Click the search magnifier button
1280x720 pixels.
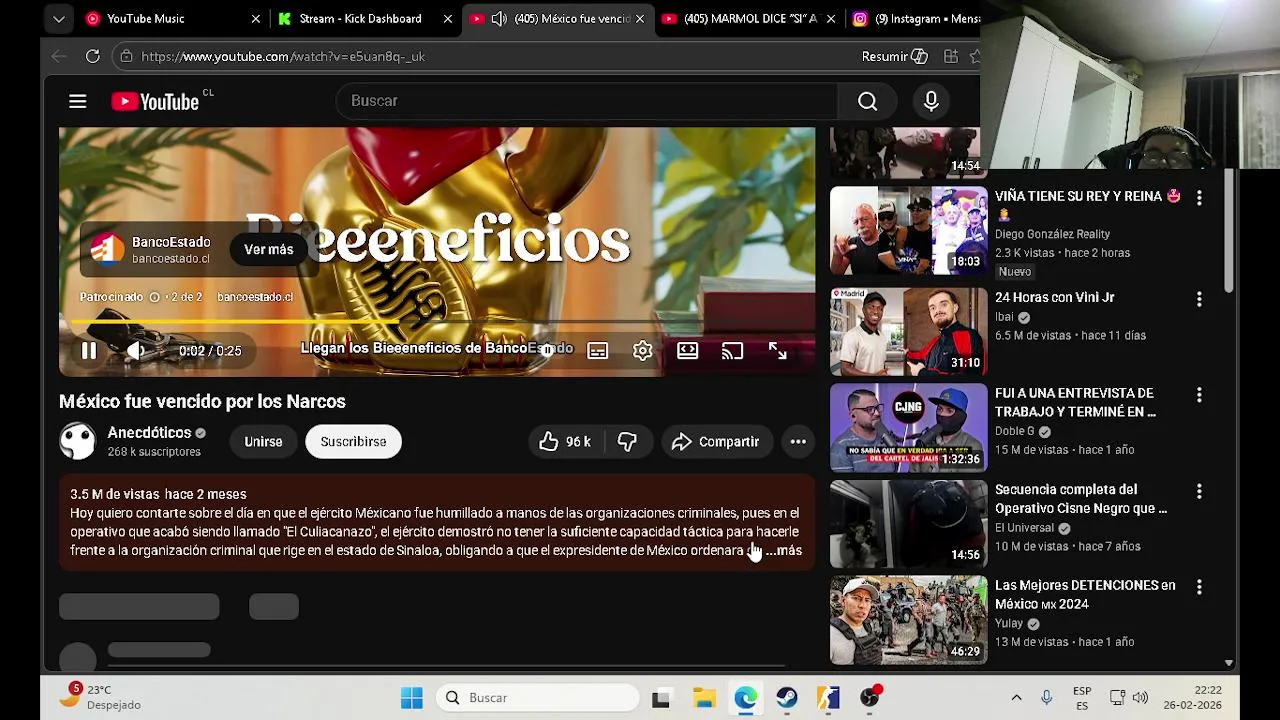click(867, 101)
